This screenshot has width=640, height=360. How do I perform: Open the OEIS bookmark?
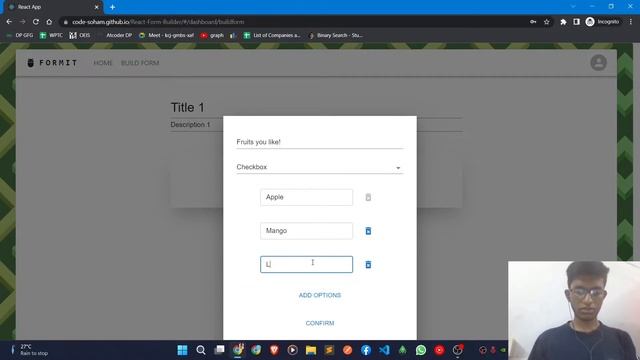80,36
